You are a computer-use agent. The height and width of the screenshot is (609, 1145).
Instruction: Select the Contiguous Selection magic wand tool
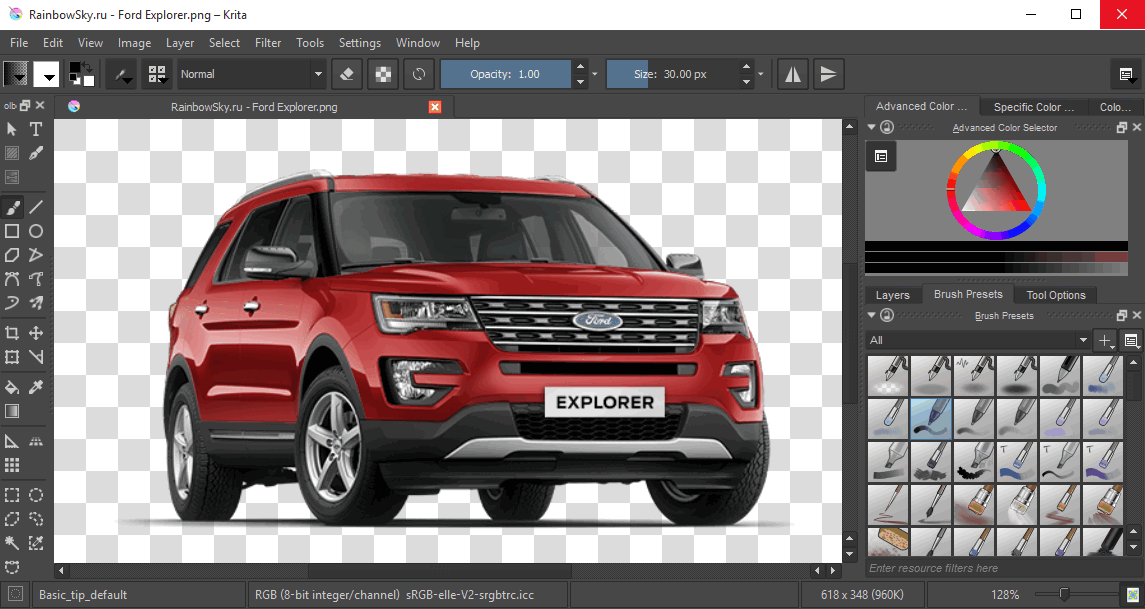12,543
